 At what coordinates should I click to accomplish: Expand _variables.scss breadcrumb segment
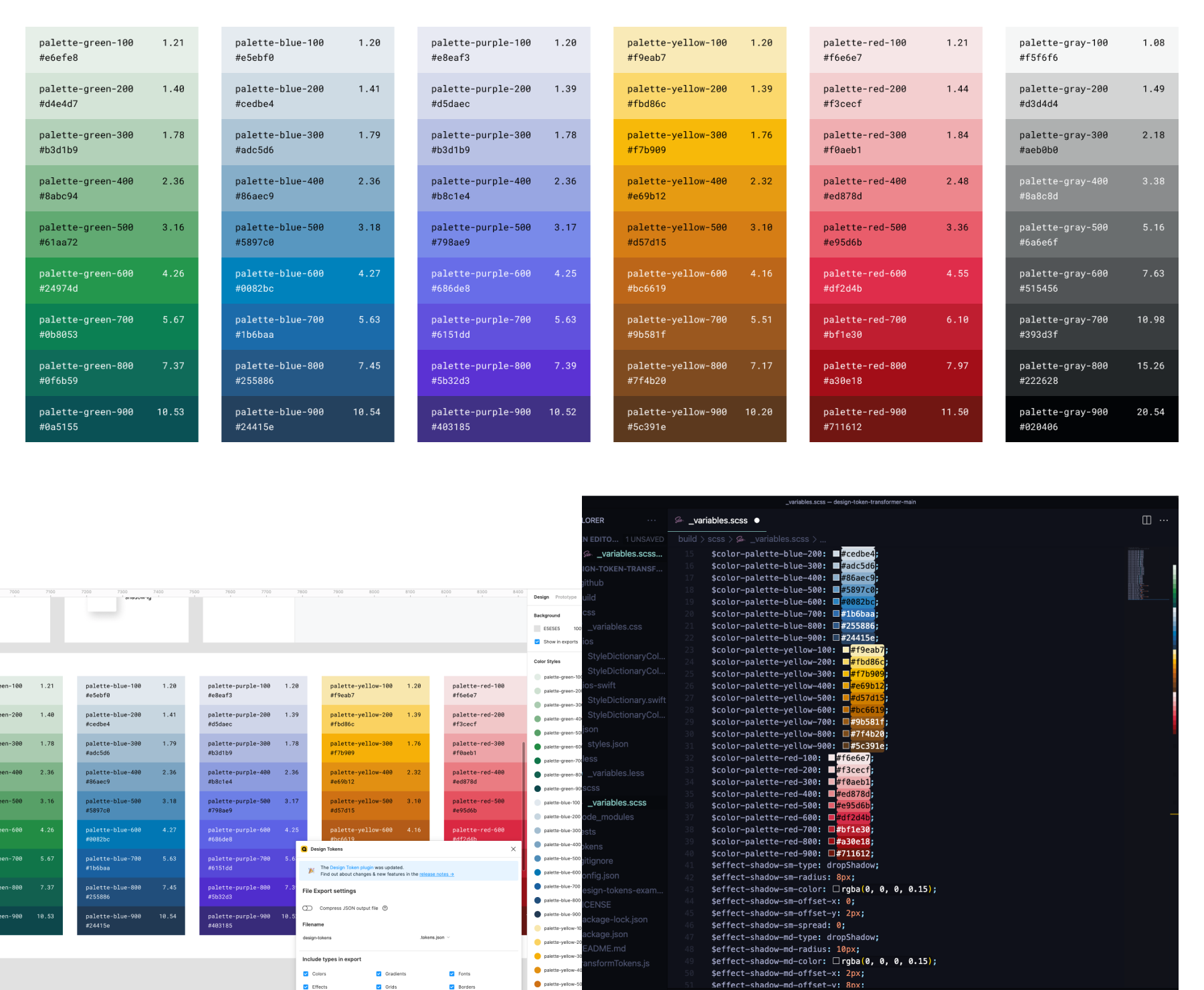[x=779, y=539]
